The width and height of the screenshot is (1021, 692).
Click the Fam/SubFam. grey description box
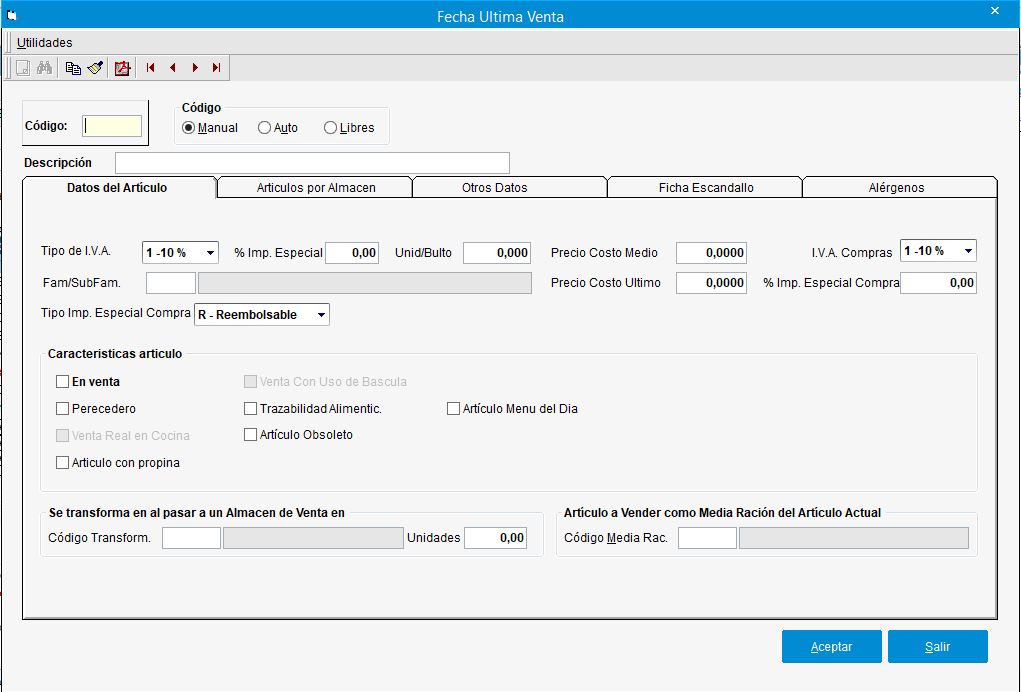click(365, 283)
